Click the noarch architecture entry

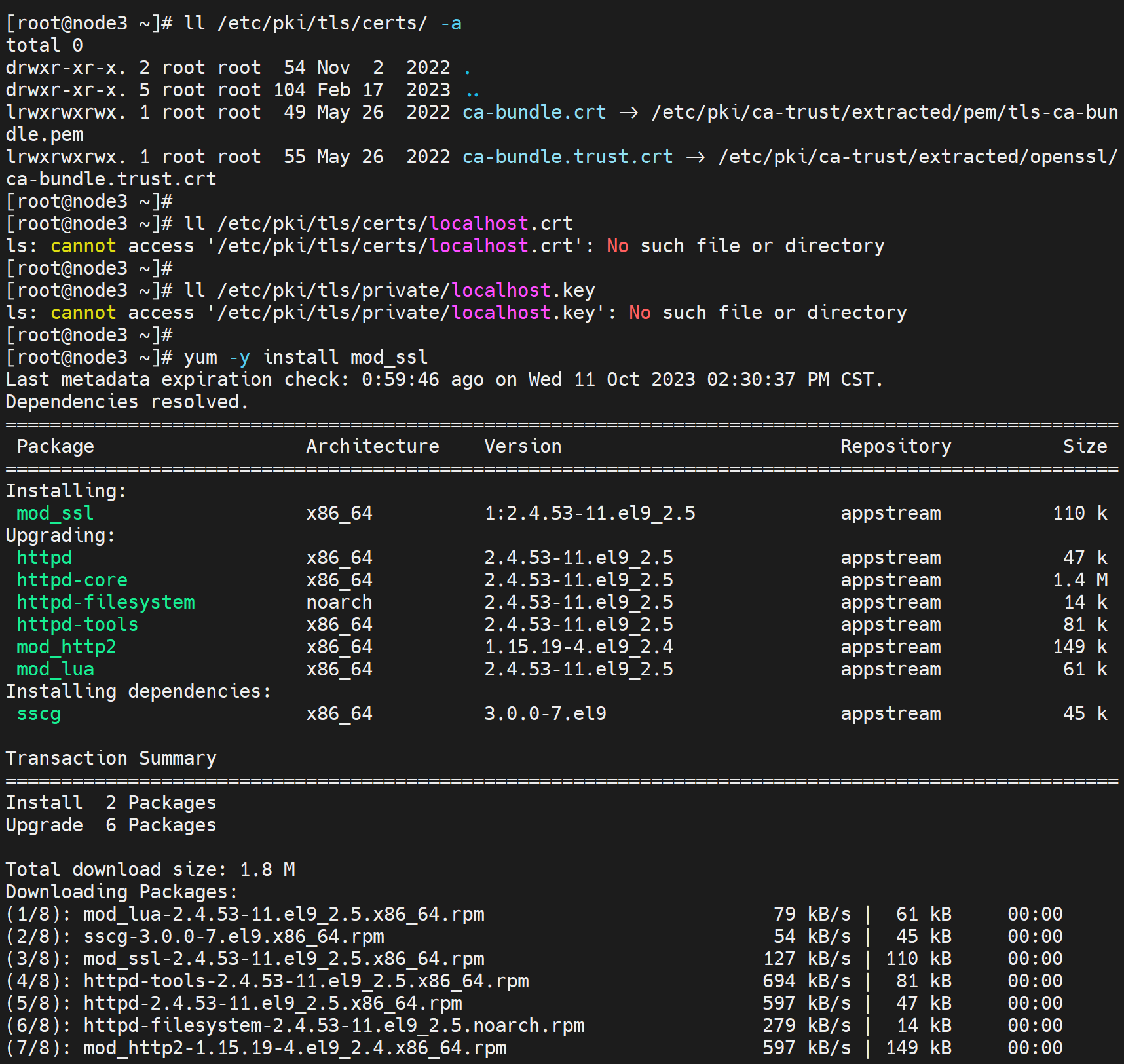click(339, 602)
